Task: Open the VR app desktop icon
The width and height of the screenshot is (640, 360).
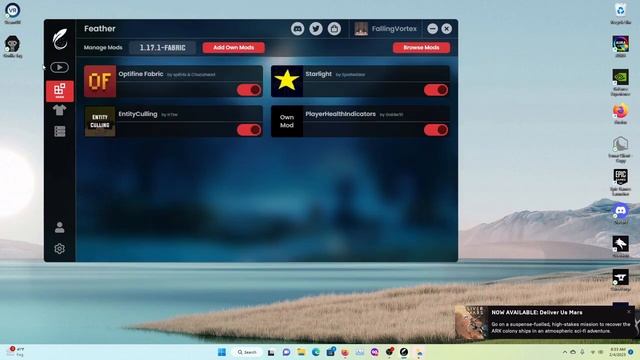Action: click(x=13, y=13)
